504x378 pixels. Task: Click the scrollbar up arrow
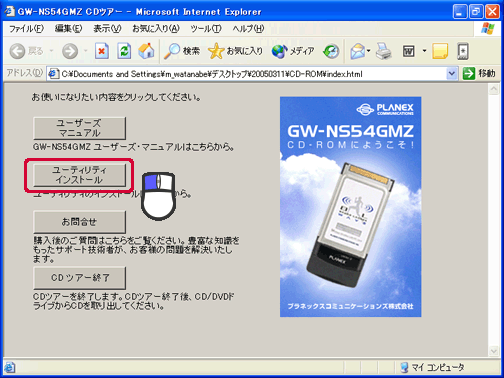point(493,89)
